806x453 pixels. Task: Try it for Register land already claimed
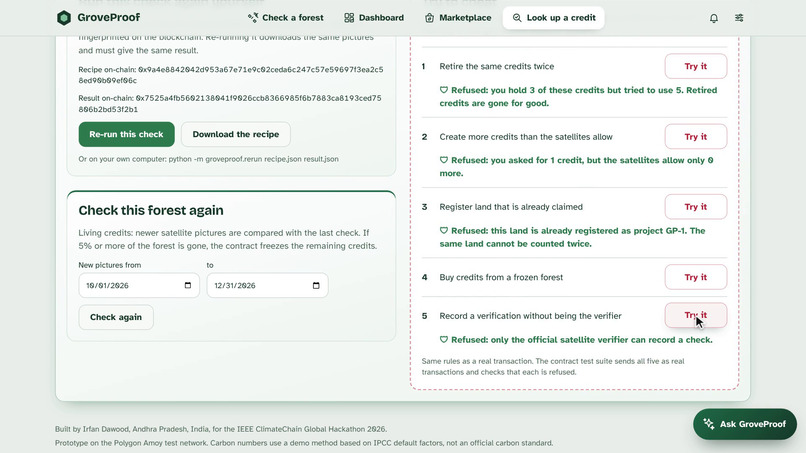(695, 207)
